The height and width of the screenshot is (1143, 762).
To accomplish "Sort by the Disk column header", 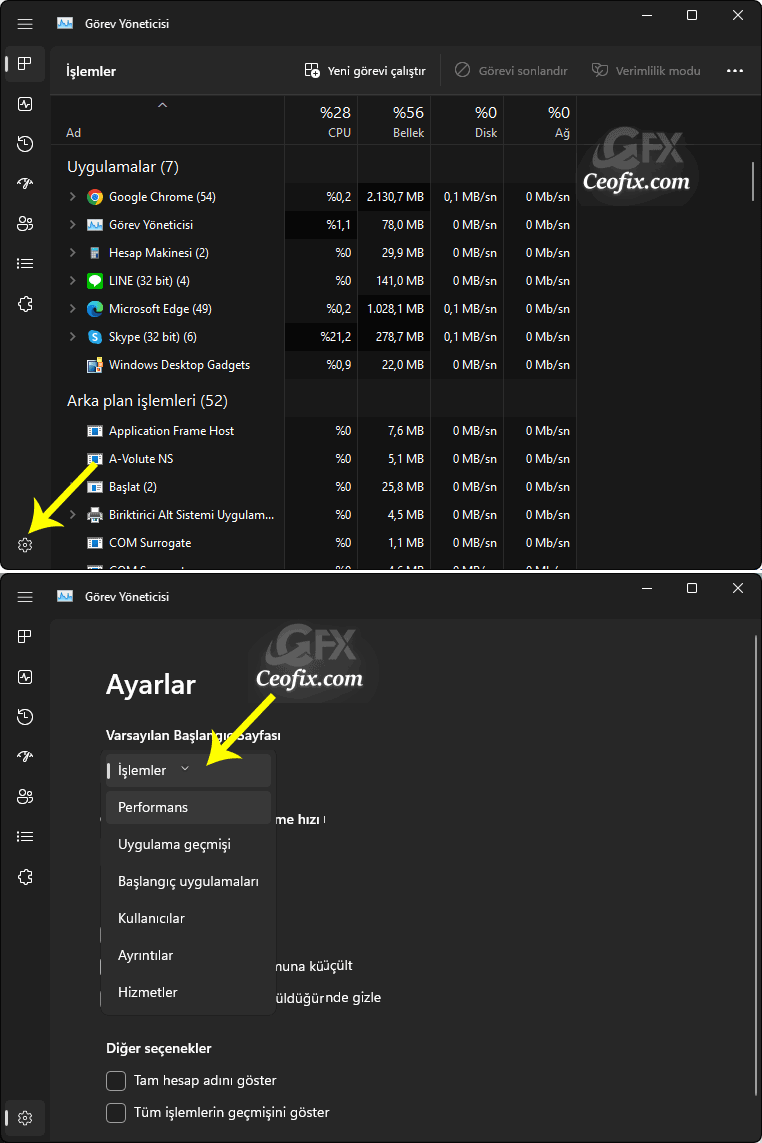I will [467, 120].
